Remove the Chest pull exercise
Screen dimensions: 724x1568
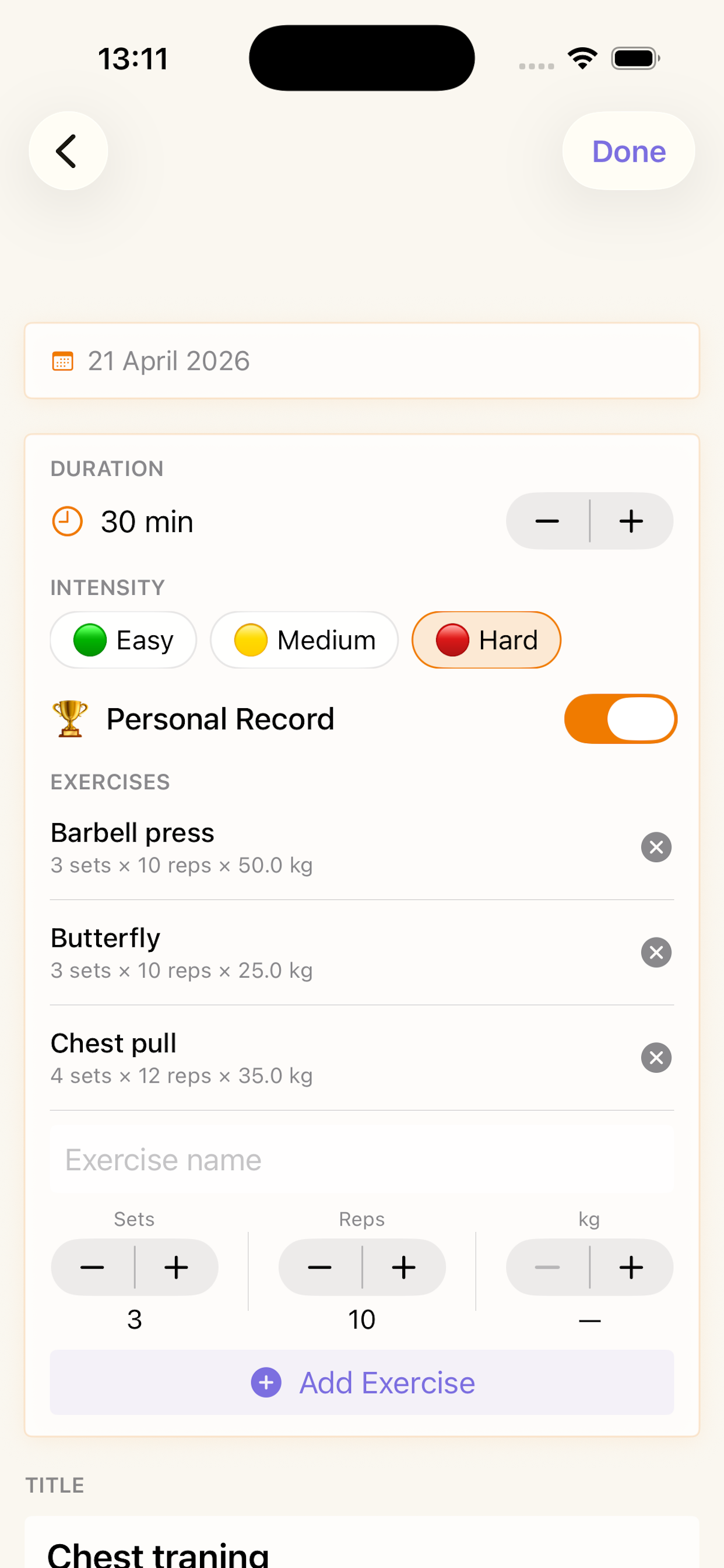[x=656, y=1058]
